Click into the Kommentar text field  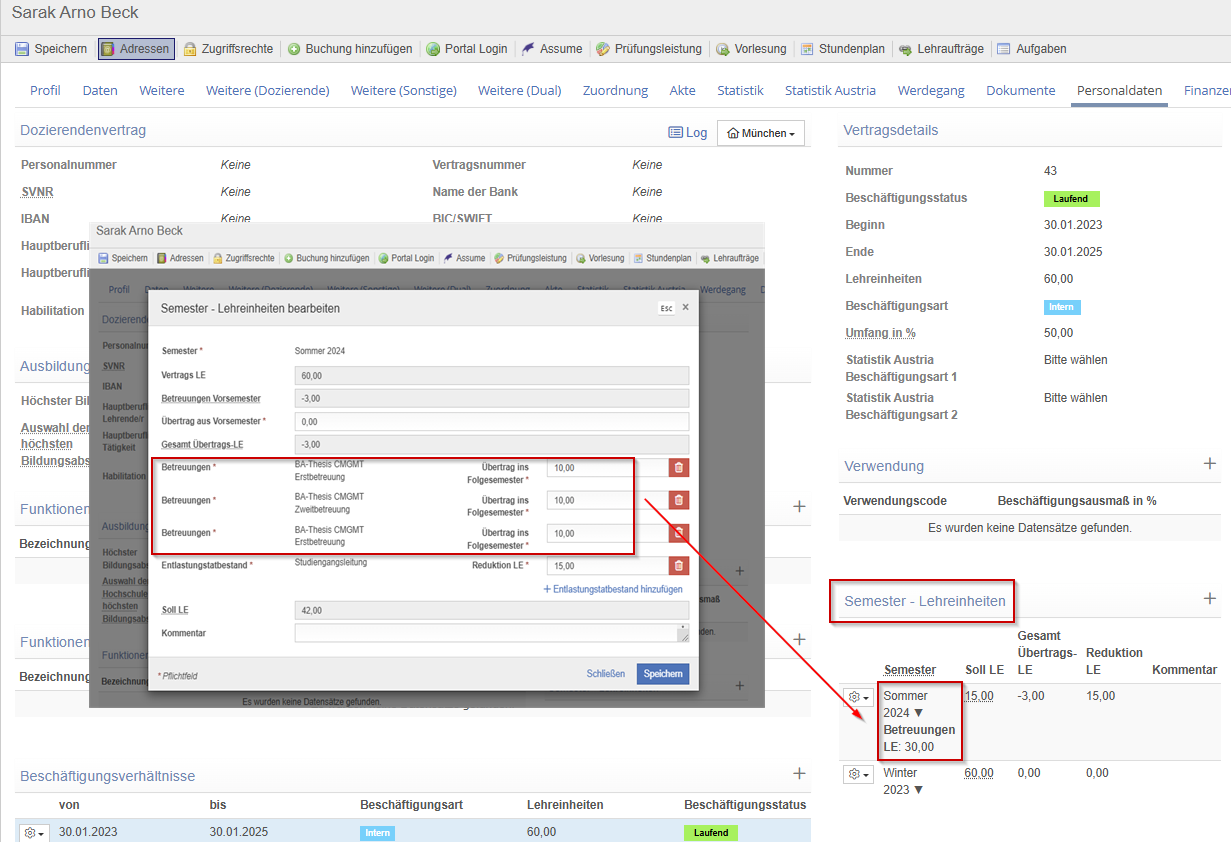click(x=485, y=633)
